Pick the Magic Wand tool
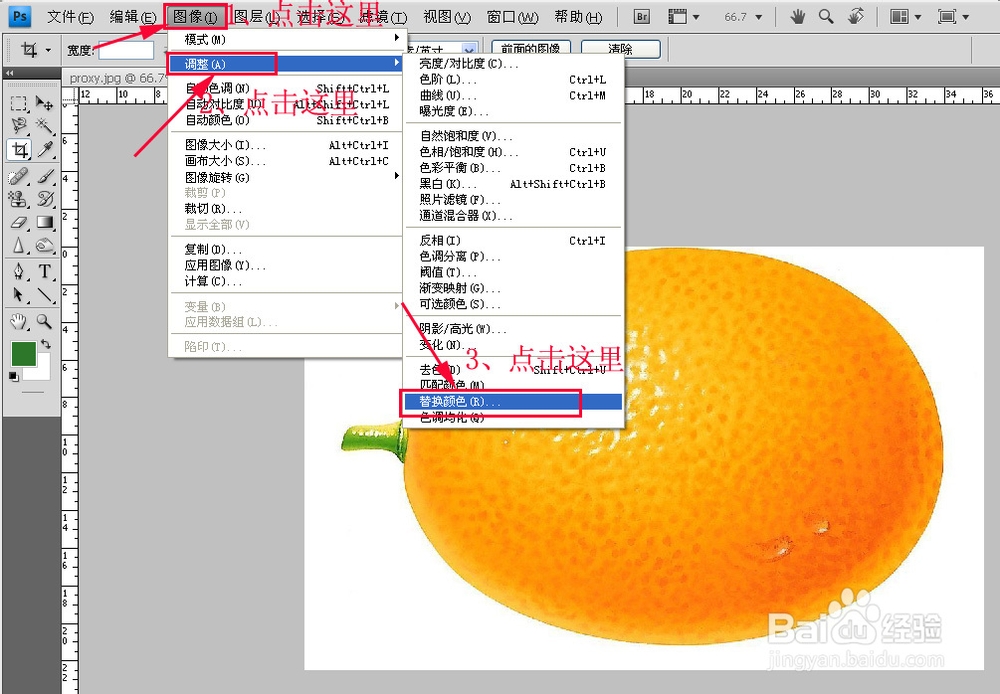Screen dimensions: 1000x694 [43, 126]
